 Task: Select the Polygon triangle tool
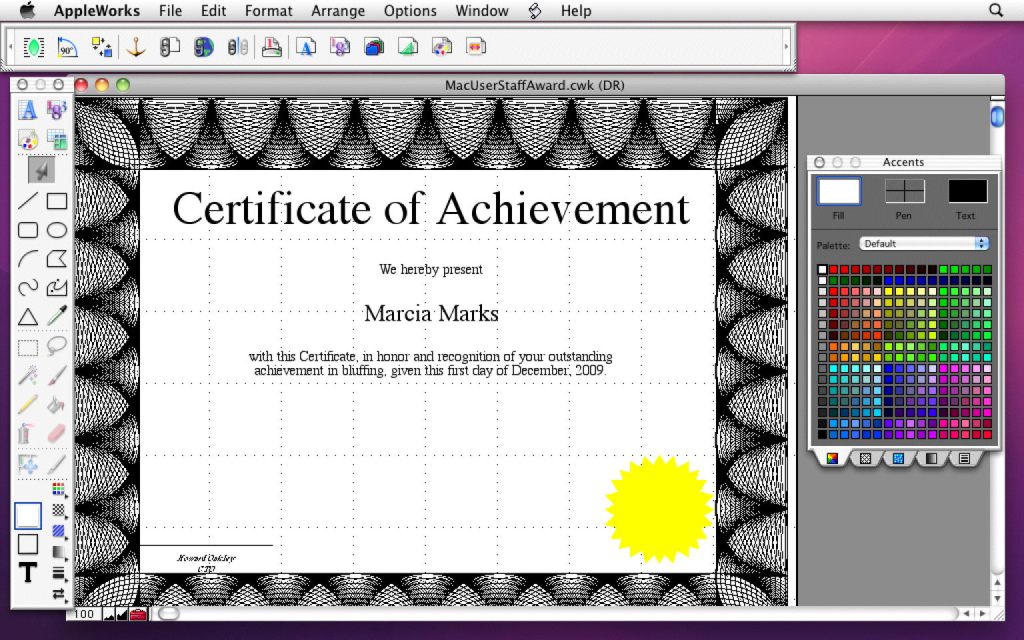pos(28,317)
